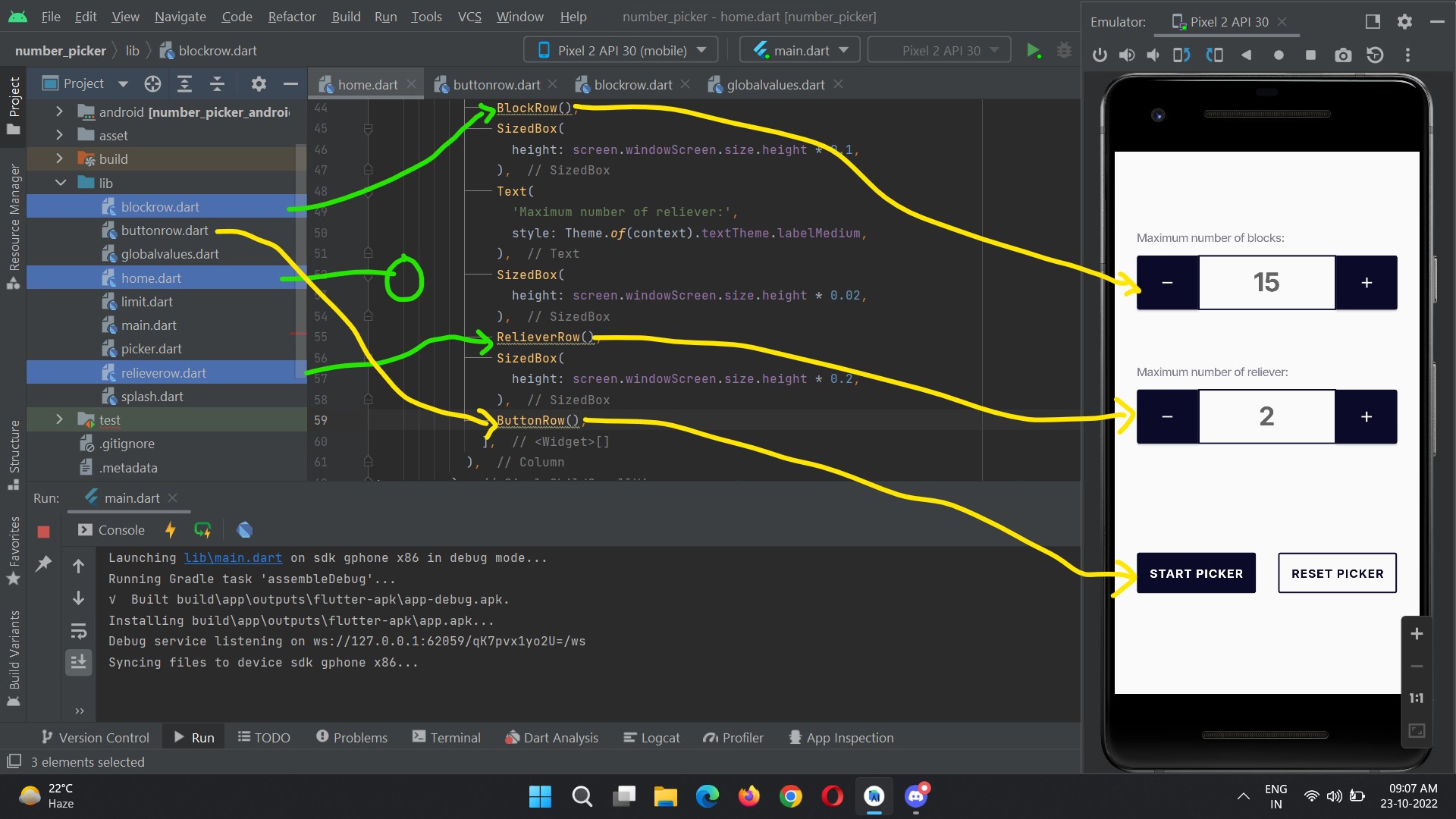Open emulator panel settings gear
The width and height of the screenshot is (1456, 819).
1404,22
